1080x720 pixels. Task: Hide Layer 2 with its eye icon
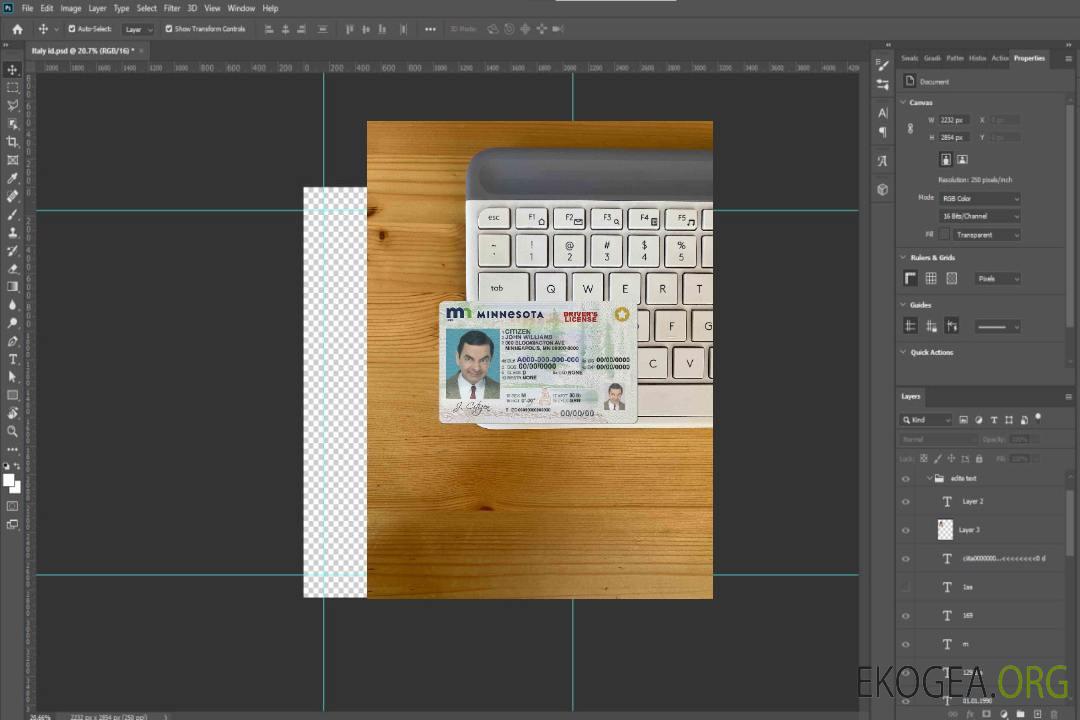click(x=906, y=501)
